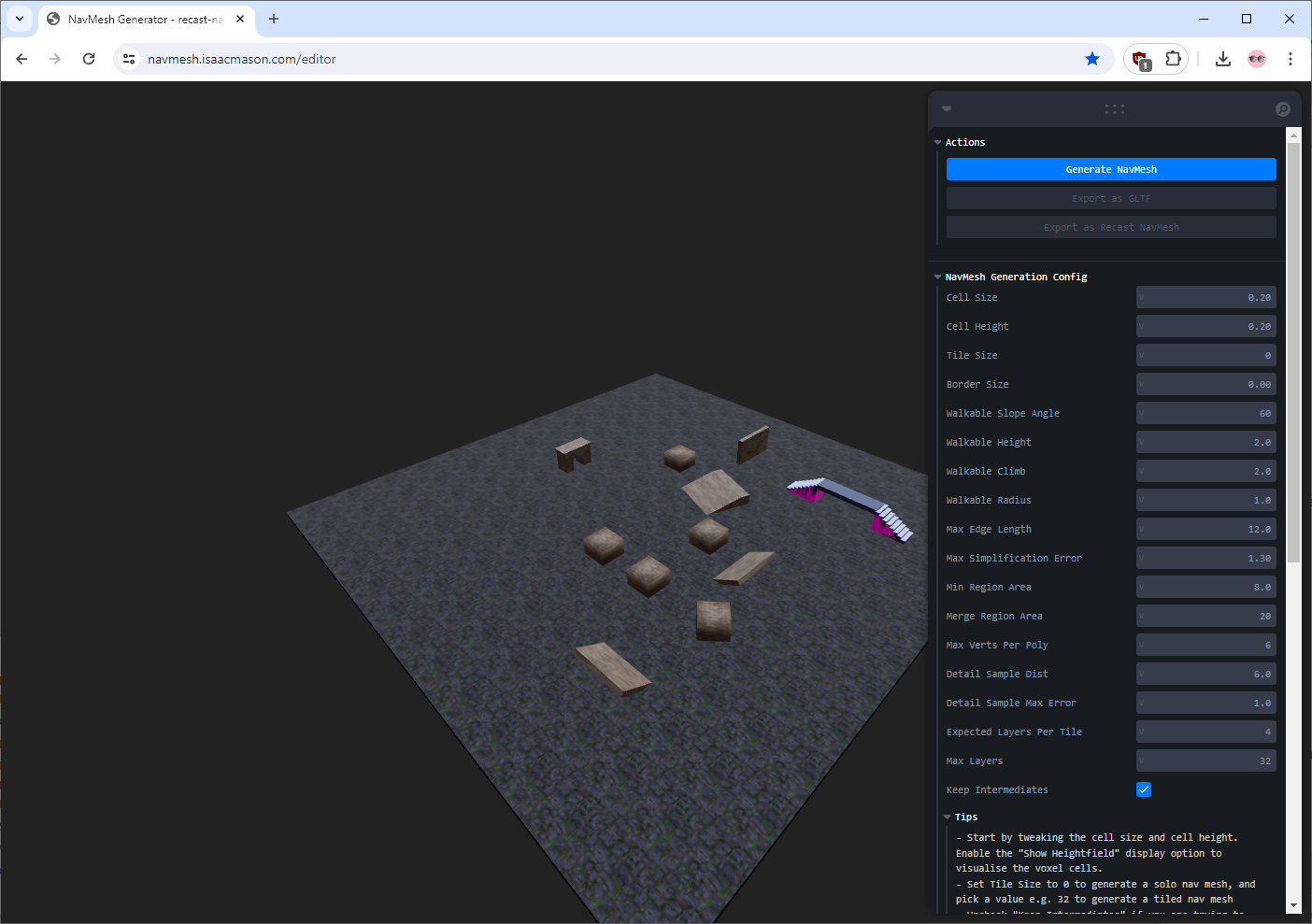Open the browser profile avatar
1312x924 pixels.
pos(1257,59)
